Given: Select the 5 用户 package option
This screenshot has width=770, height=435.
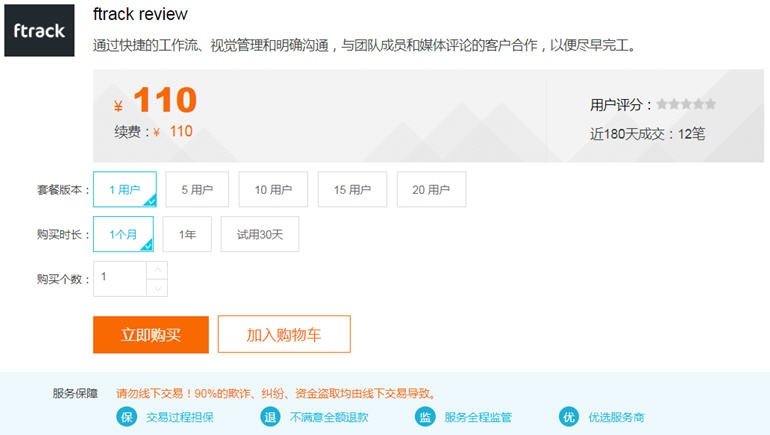Looking at the screenshot, I should 197,190.
